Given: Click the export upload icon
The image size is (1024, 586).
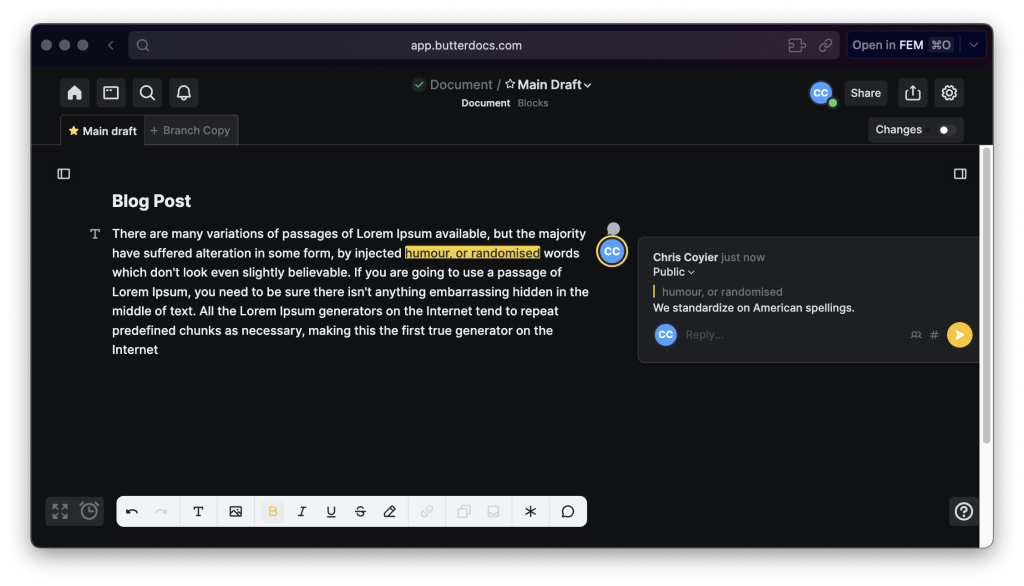Looking at the screenshot, I should 912,93.
